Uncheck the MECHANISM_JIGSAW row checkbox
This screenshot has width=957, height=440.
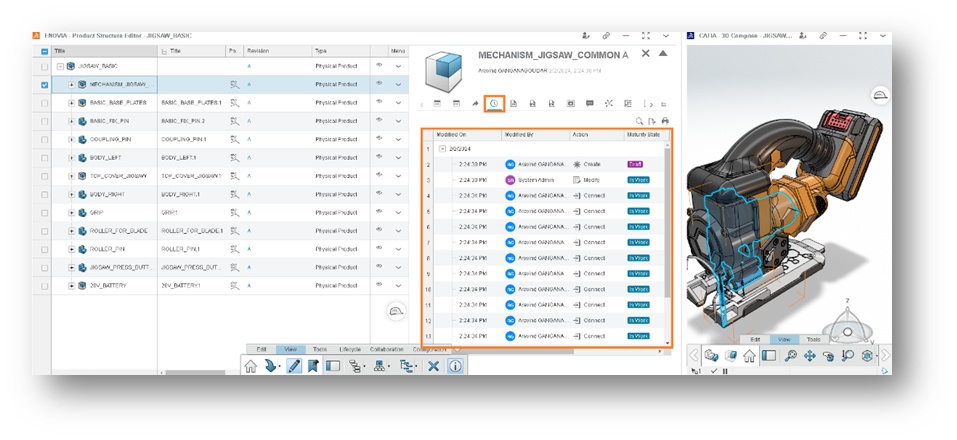[x=44, y=85]
